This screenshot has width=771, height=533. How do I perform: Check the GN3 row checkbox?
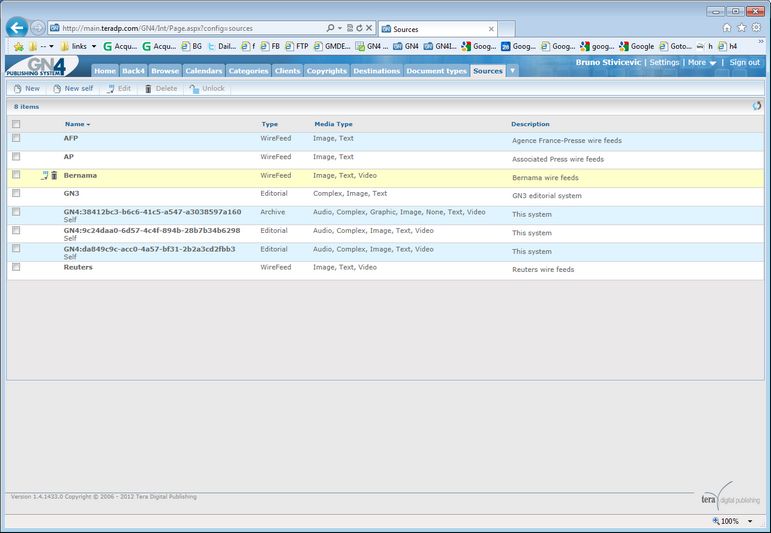coord(16,193)
